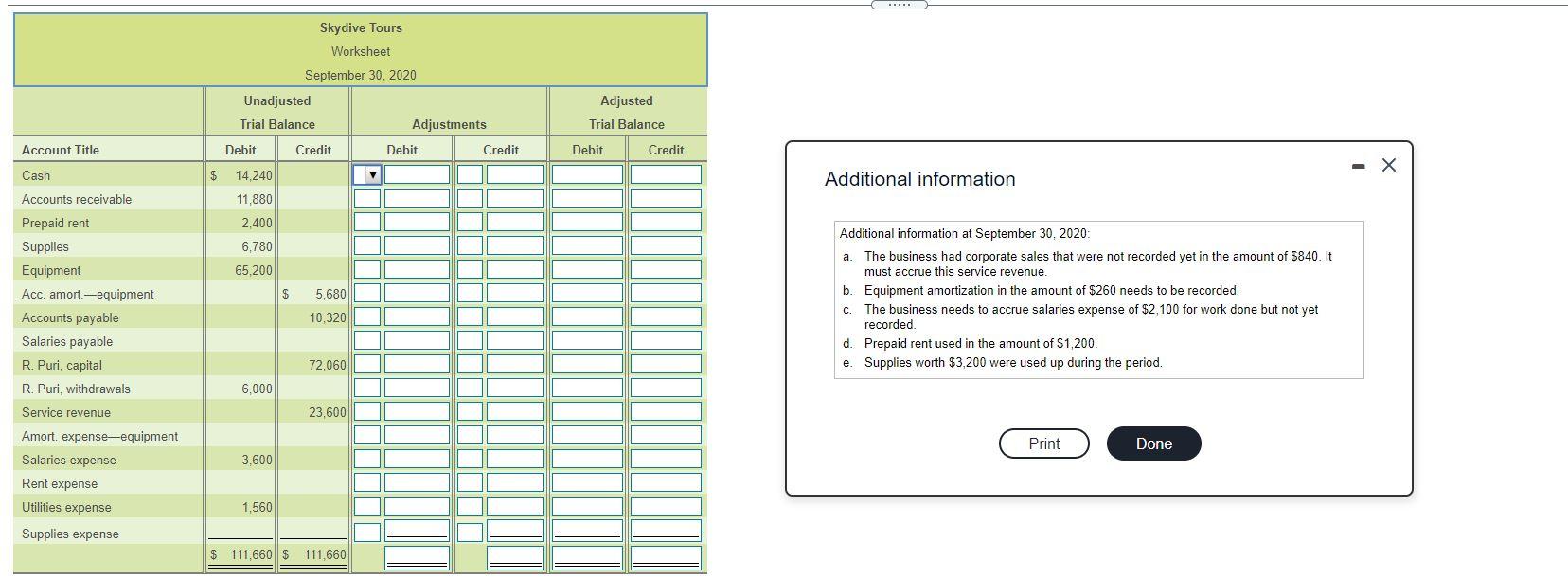1568x579 pixels.
Task: Click Salaries expense adjusted debit field
Action: click(587, 459)
